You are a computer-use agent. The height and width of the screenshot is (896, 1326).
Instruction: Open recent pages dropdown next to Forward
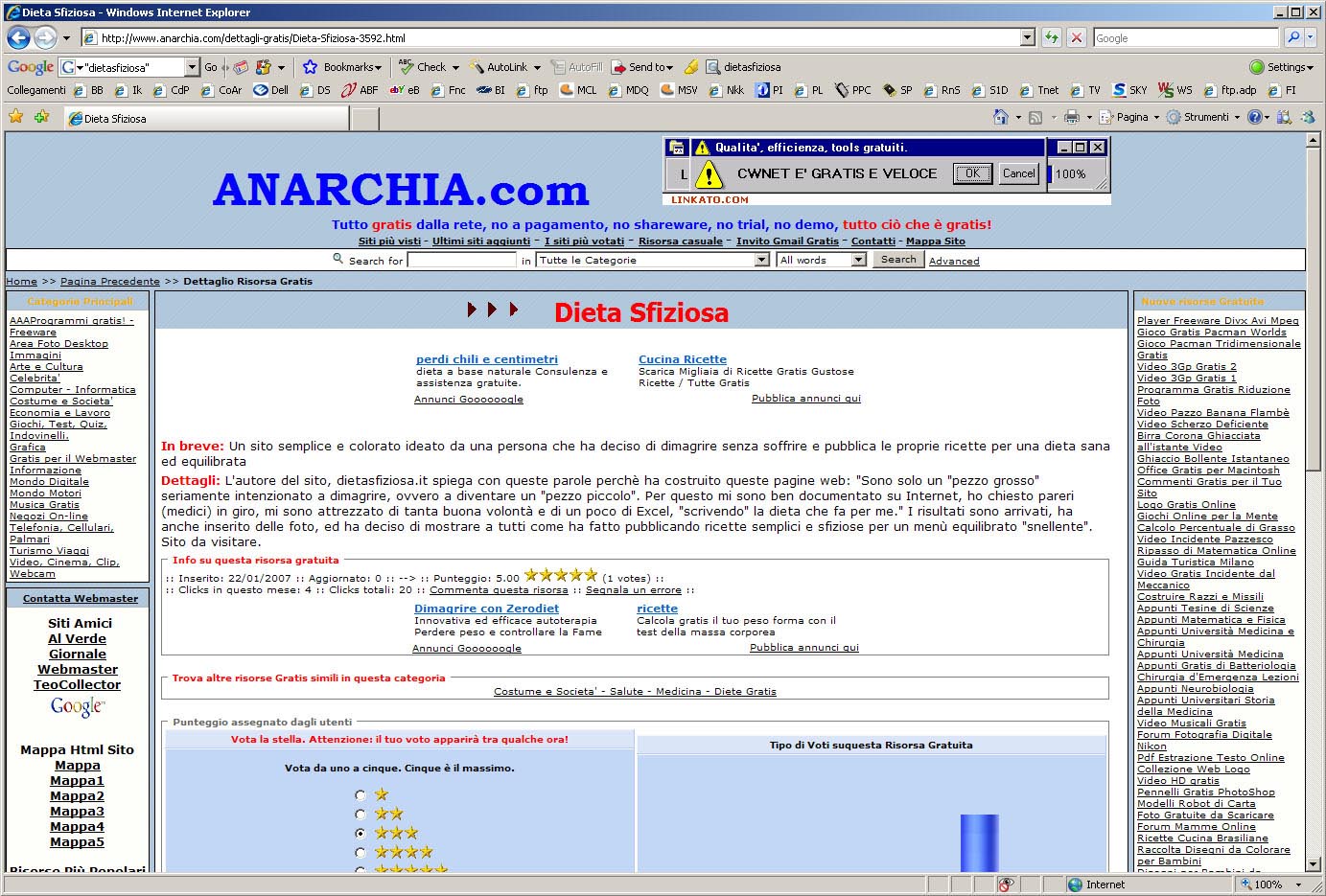(66, 38)
